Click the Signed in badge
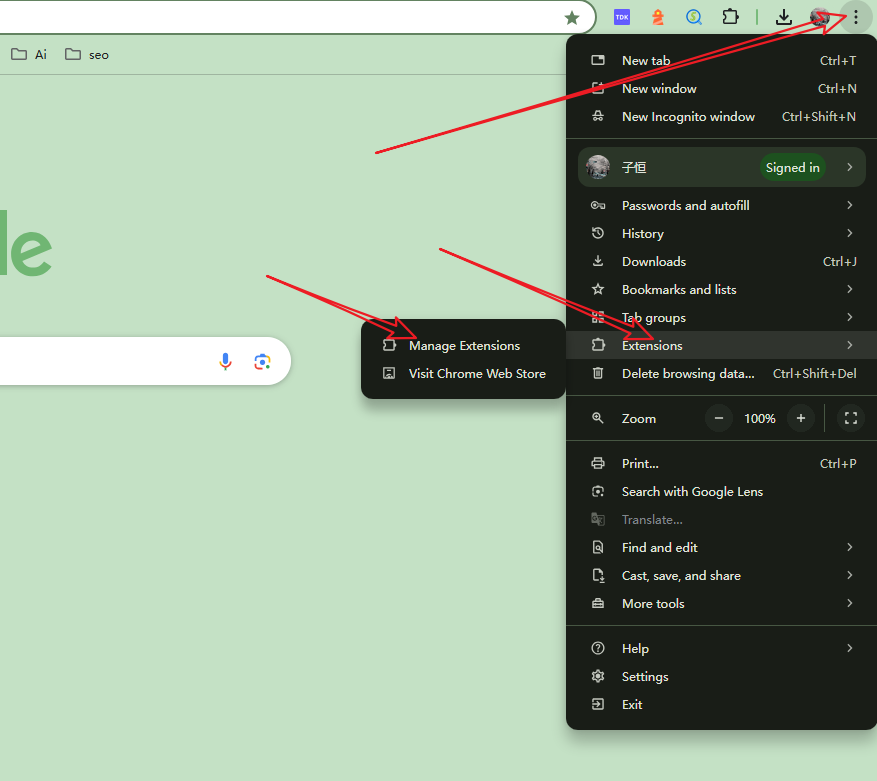The image size is (877, 781). (x=792, y=167)
